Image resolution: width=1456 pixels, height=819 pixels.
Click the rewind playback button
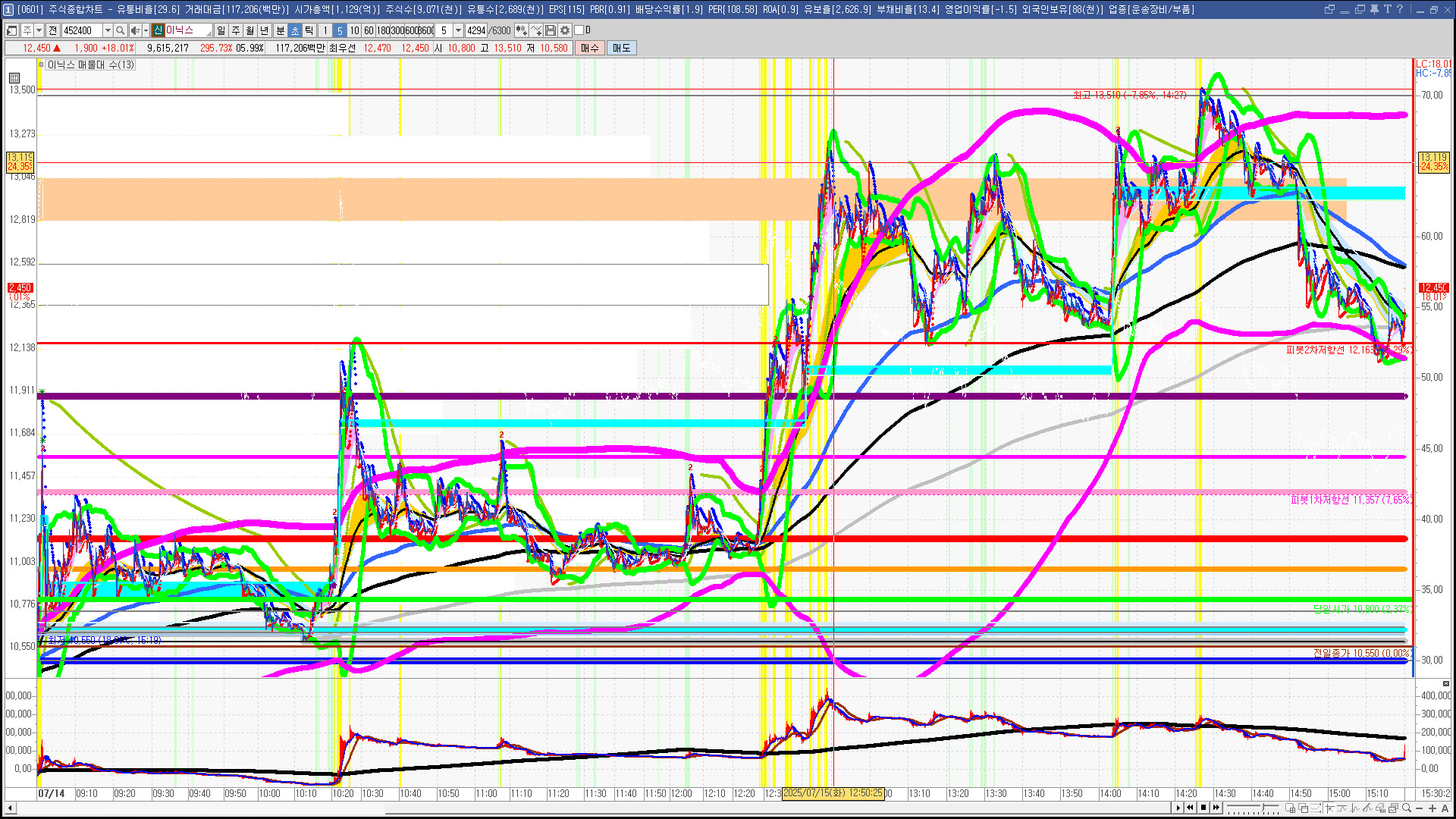coord(1191,808)
